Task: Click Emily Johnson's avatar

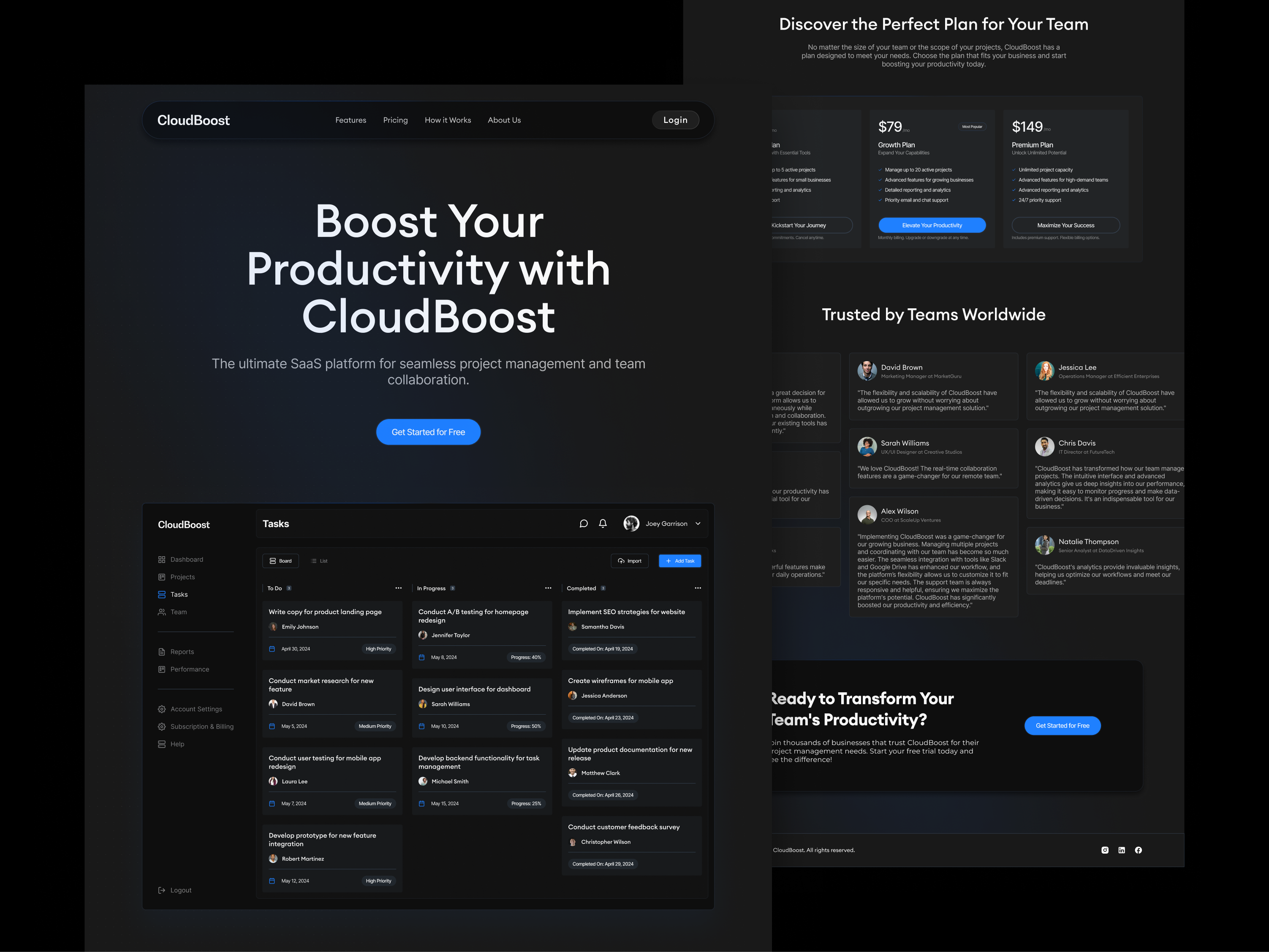Action: tap(273, 627)
